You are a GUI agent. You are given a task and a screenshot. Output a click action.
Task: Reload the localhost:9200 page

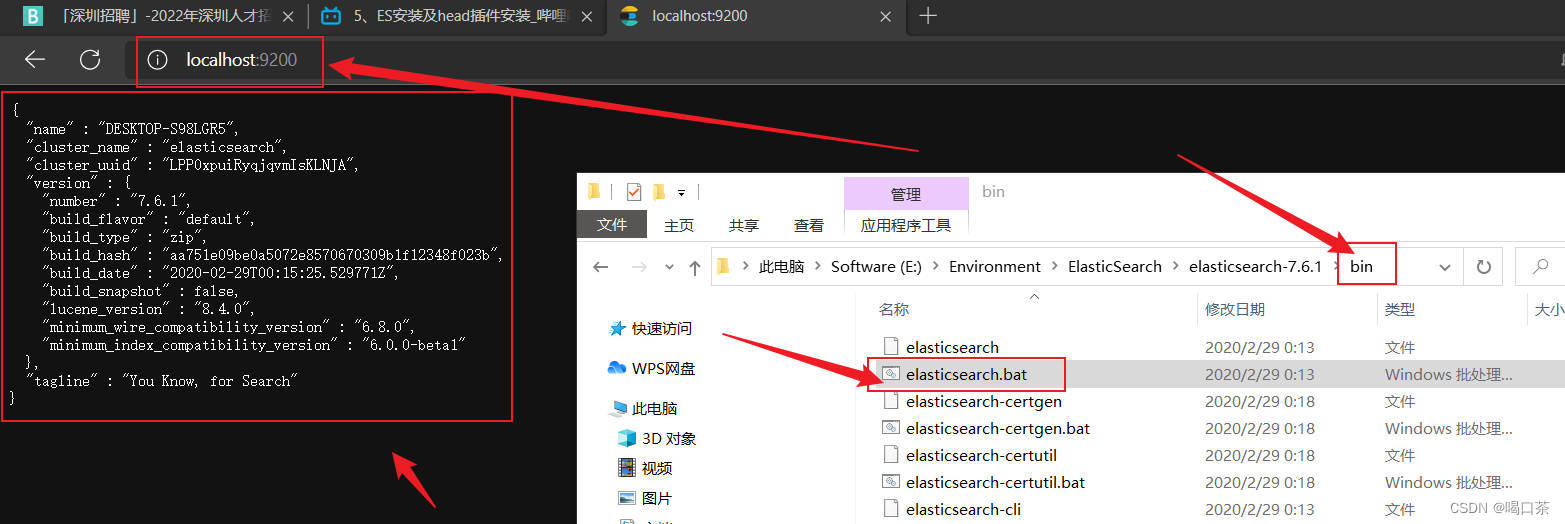(90, 60)
